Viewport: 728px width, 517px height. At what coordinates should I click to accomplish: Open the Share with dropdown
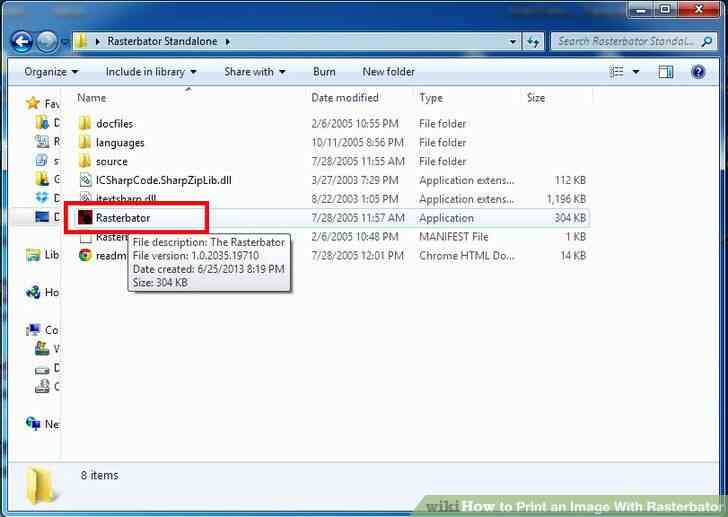(254, 72)
